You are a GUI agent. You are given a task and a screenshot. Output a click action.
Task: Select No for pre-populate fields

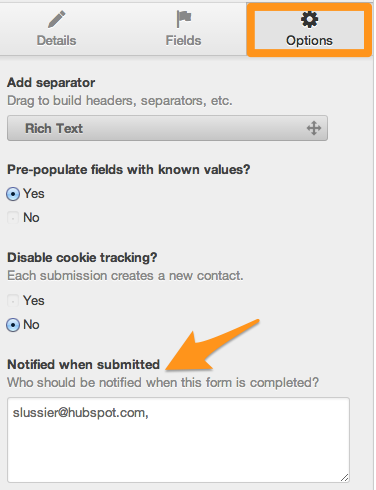(x=13, y=218)
